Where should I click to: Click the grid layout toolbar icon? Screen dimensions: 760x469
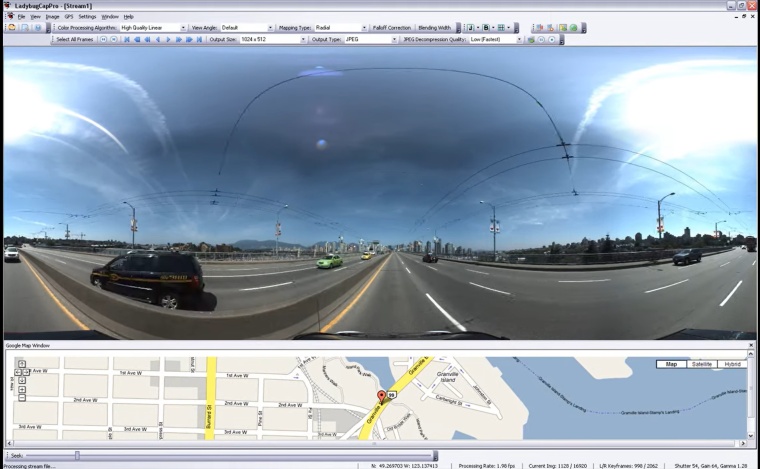pyautogui.click(x=501, y=28)
